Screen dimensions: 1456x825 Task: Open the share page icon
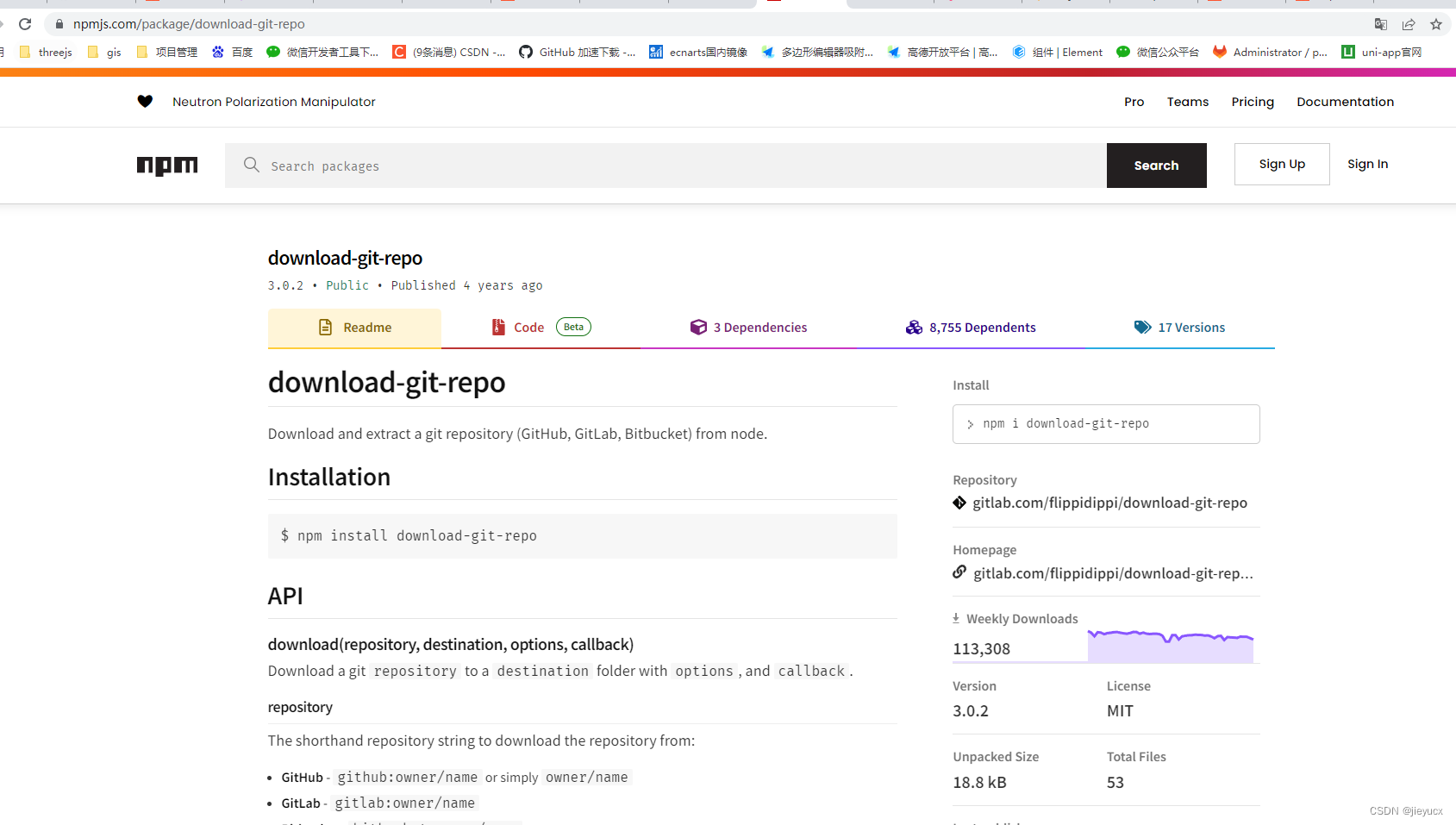pos(1409,24)
